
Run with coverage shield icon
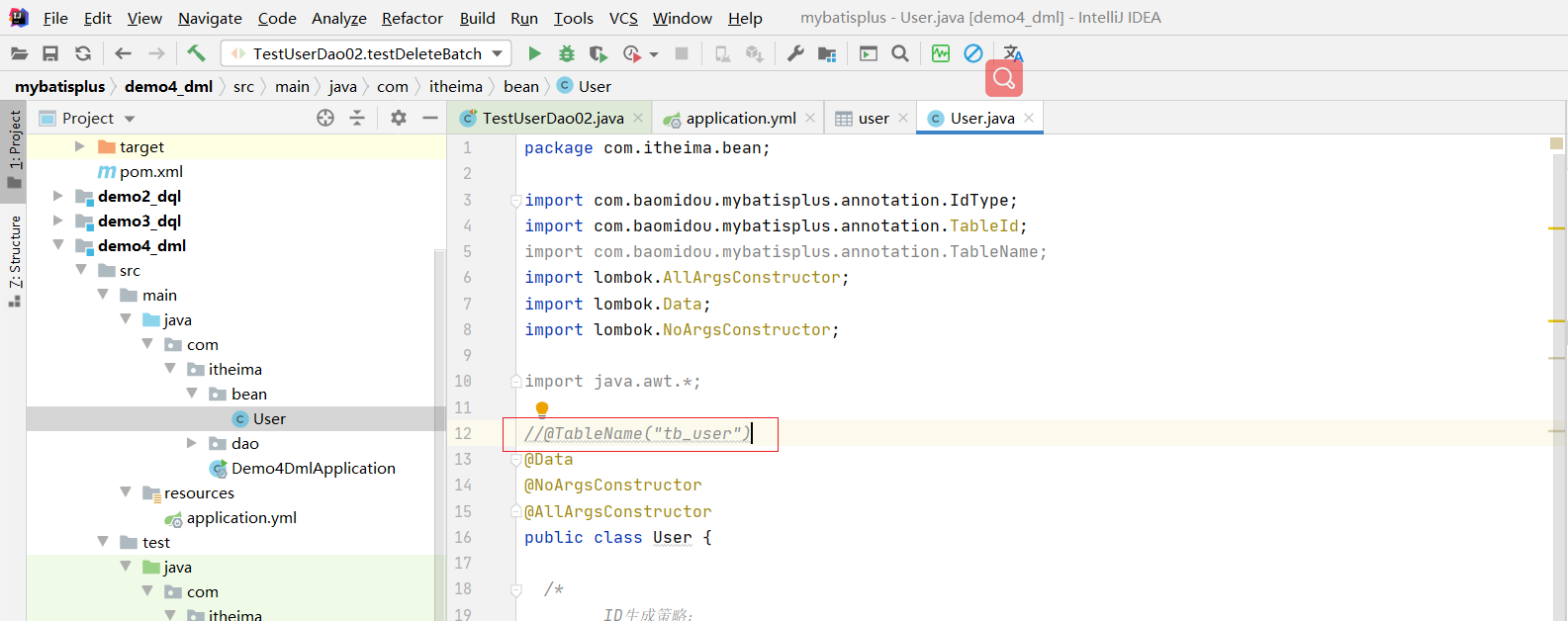coord(599,53)
